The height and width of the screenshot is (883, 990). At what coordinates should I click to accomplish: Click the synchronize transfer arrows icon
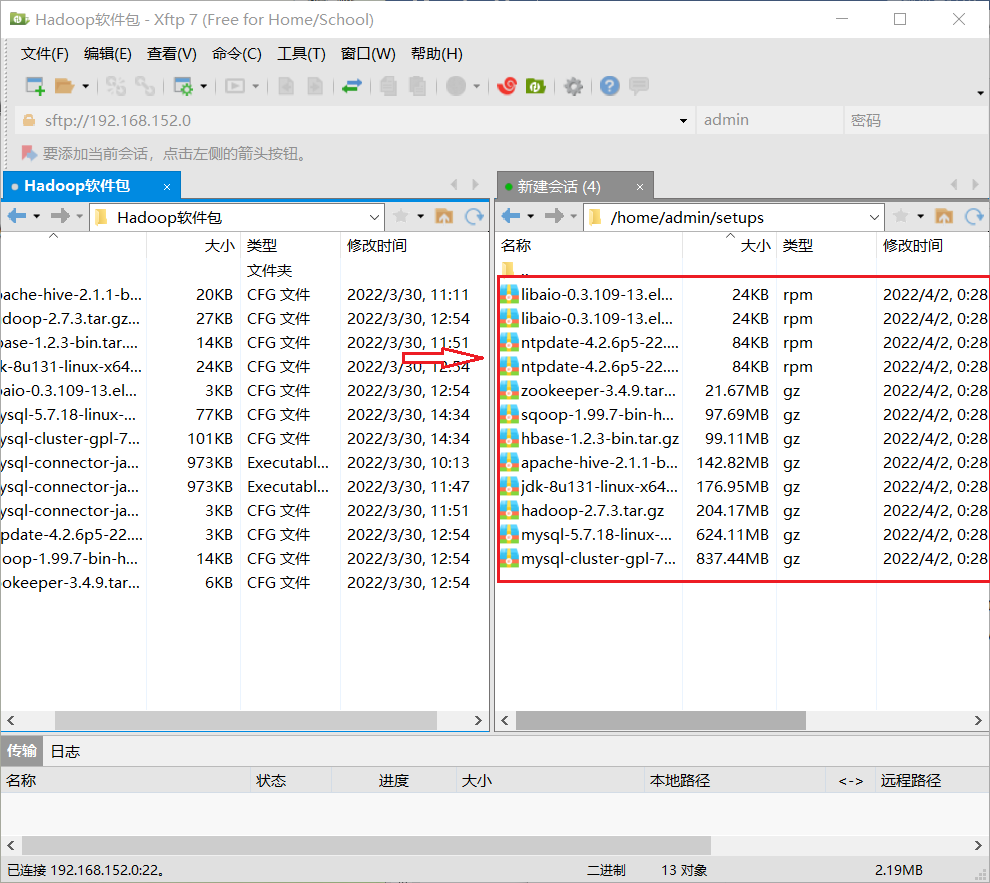pos(351,86)
